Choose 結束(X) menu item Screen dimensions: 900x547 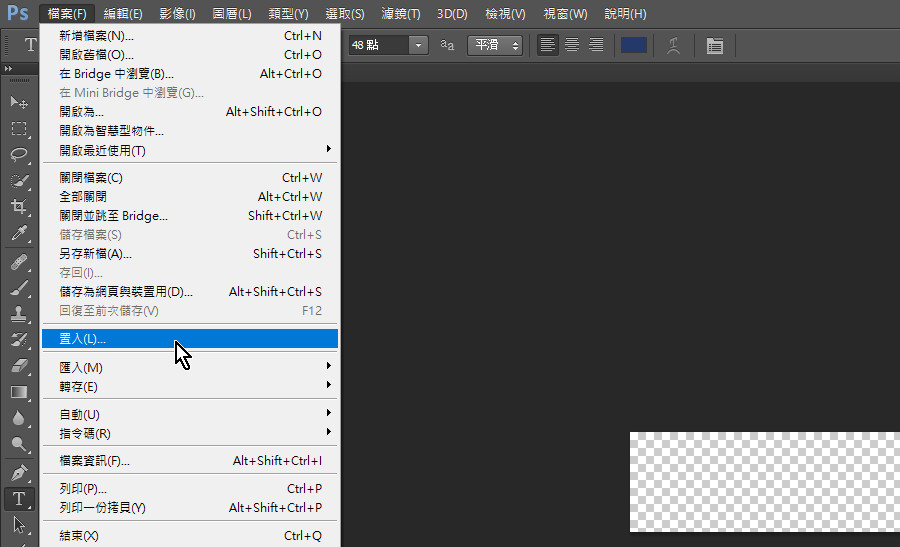coord(190,536)
